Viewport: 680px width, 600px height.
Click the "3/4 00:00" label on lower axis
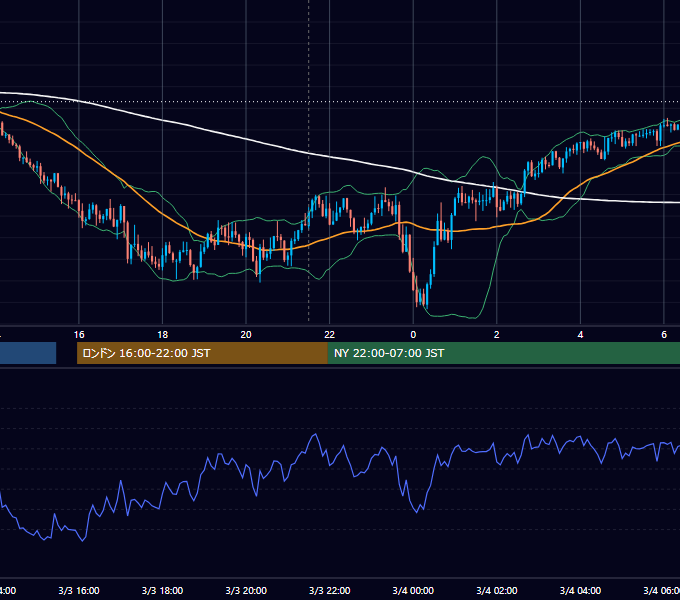tap(413, 590)
